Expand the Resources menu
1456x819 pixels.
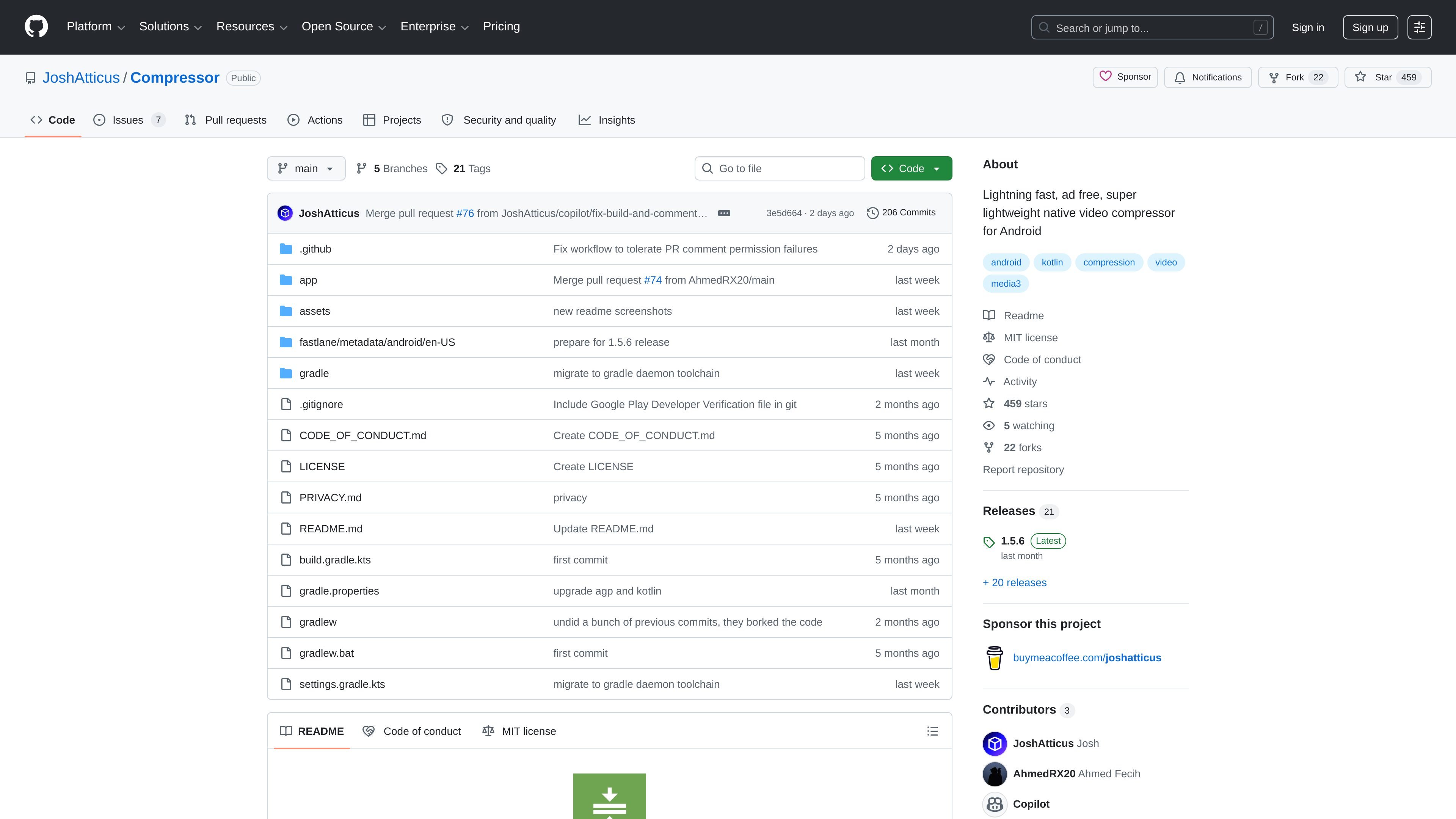[x=251, y=27]
